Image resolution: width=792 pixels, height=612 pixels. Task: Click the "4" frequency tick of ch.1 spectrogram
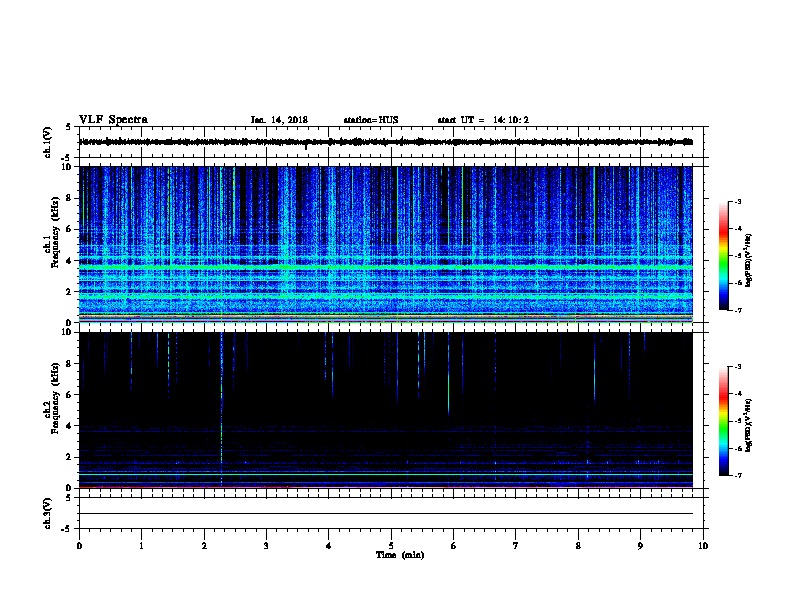(70, 261)
